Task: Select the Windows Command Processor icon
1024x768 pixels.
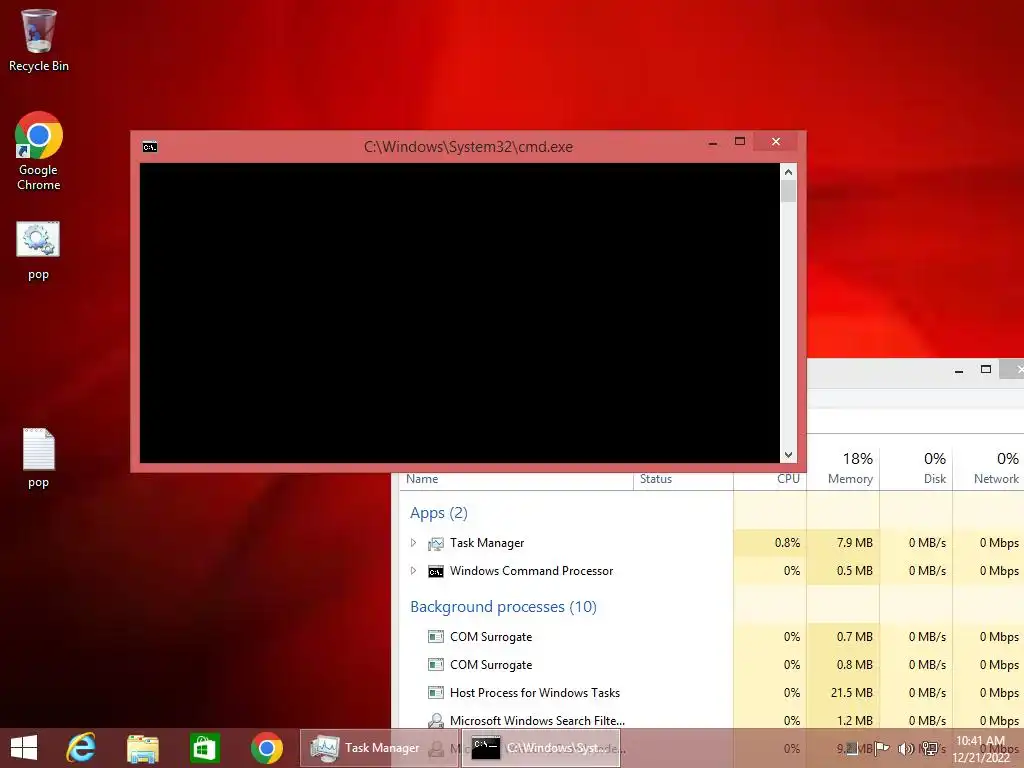Action: tap(436, 571)
